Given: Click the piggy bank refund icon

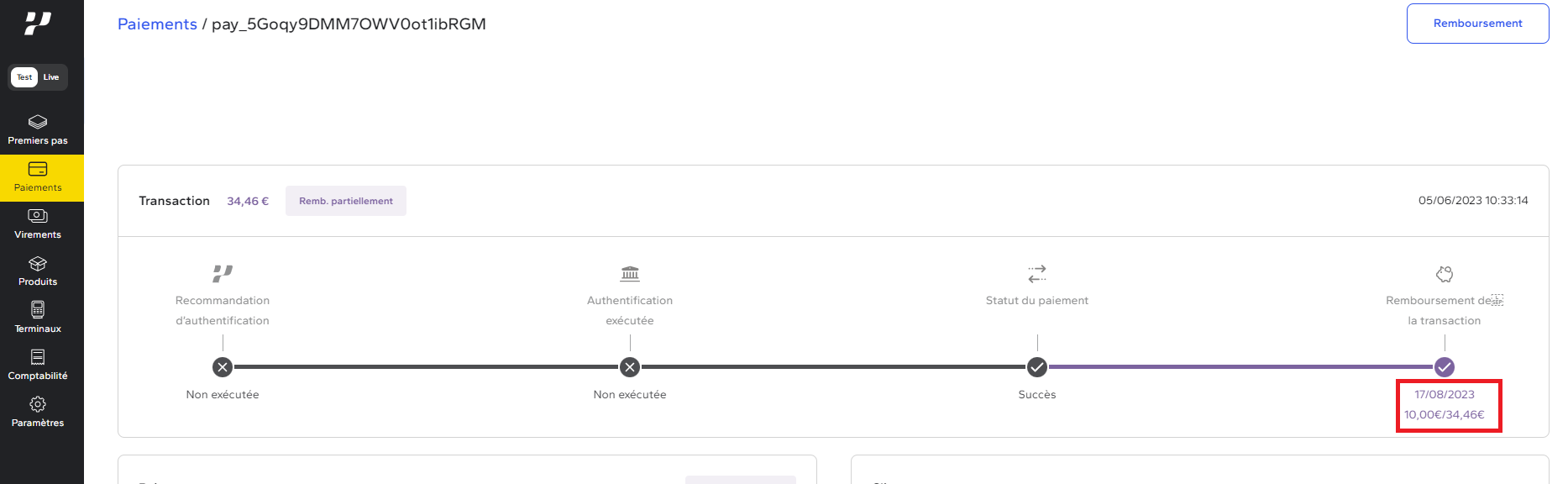Looking at the screenshot, I should click(x=1445, y=274).
